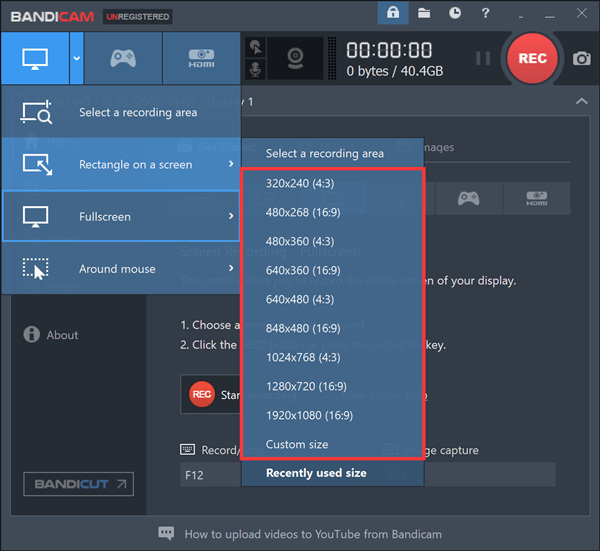Toggle the webcam overlay icon
The height and width of the screenshot is (551, 600).
(x=295, y=58)
